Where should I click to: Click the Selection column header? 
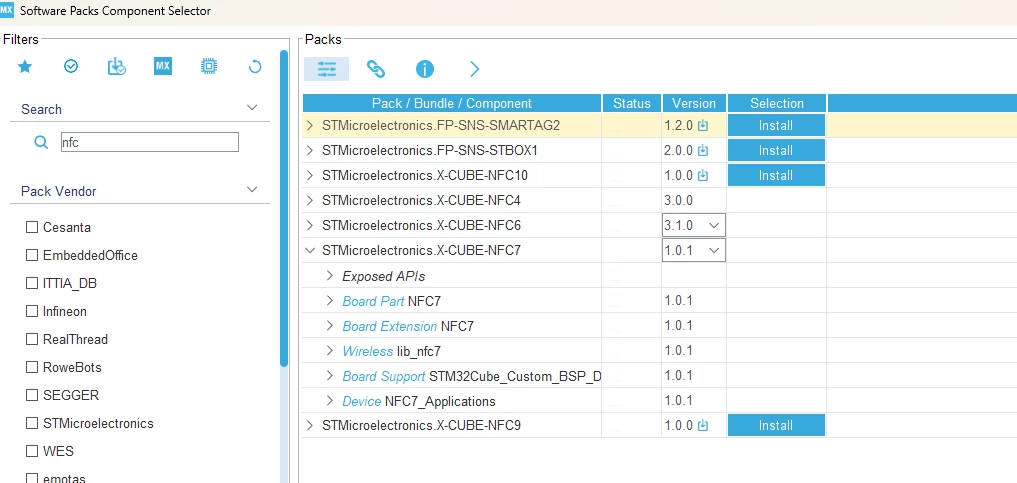777,103
